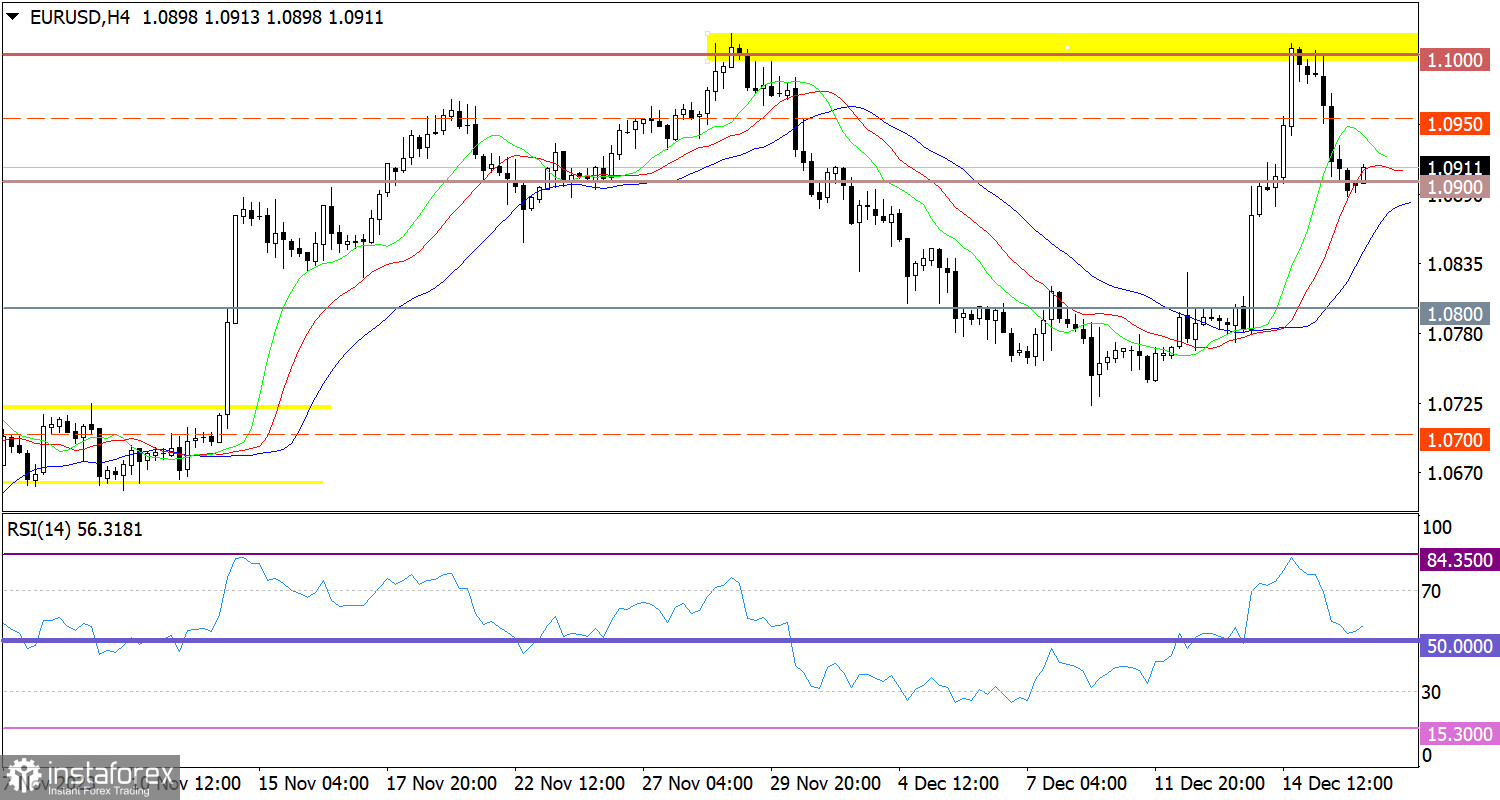1500x800 pixels.
Task: Select the RSI(14) 56.3181 indicator label
Action: coord(75,529)
